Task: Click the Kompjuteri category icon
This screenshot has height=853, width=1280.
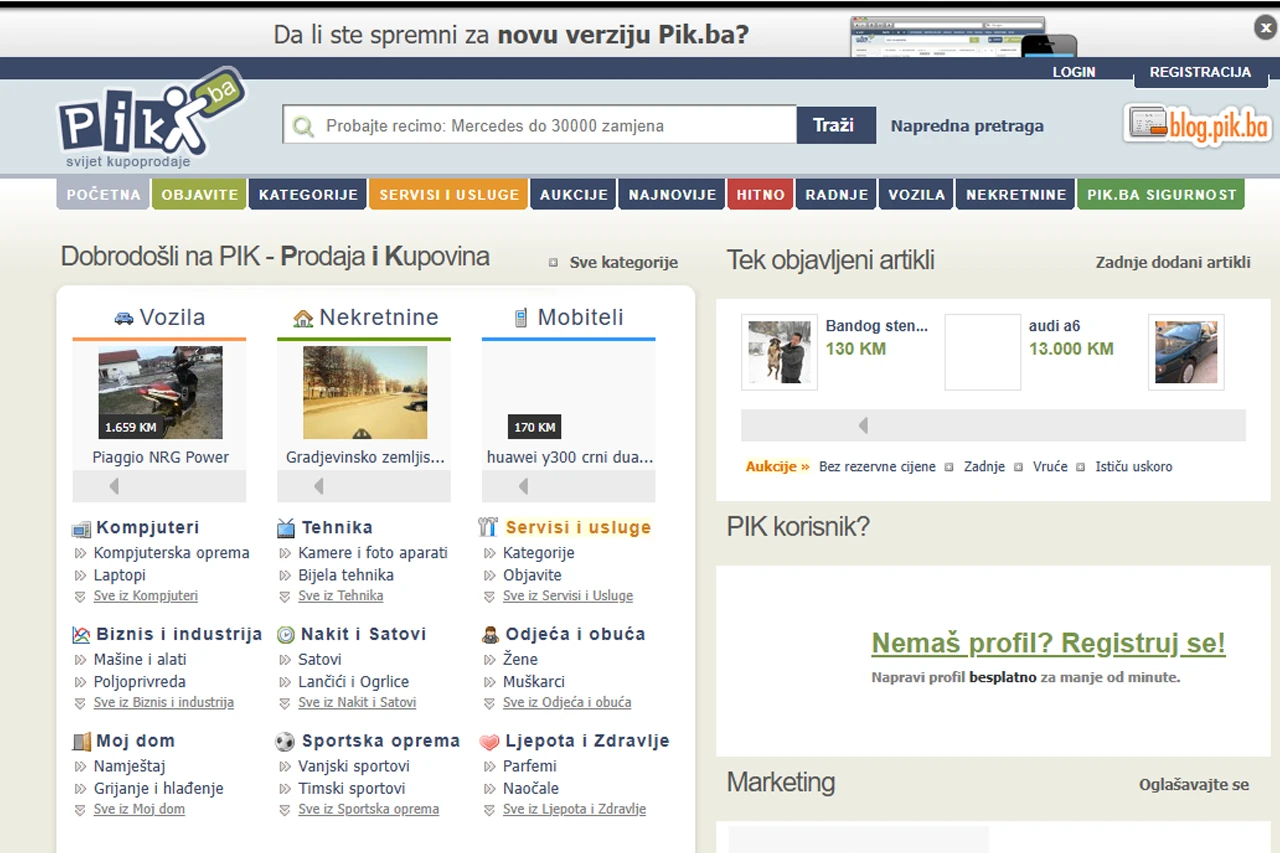Action: [81, 528]
